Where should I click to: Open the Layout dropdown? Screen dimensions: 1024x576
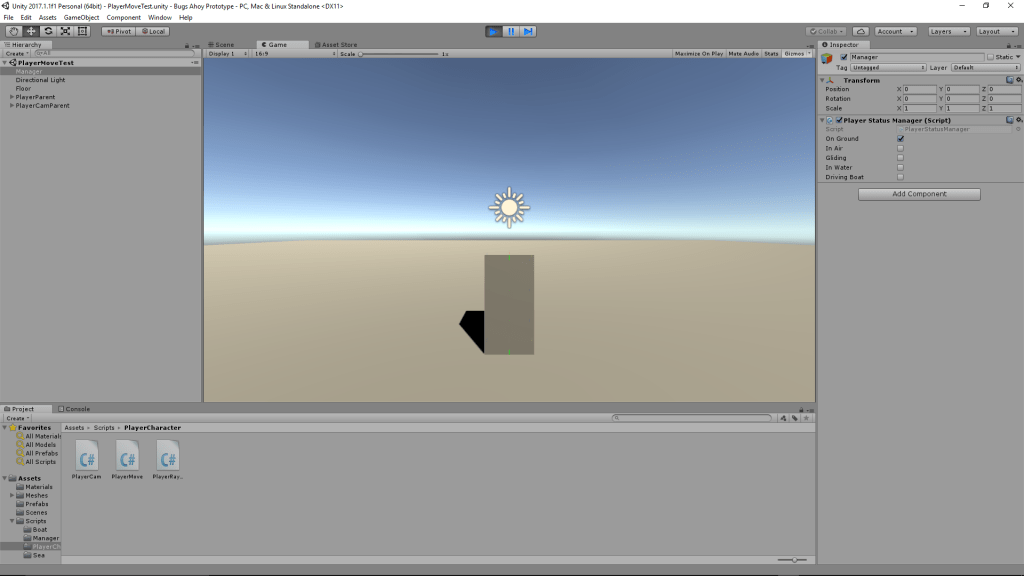(x=995, y=31)
